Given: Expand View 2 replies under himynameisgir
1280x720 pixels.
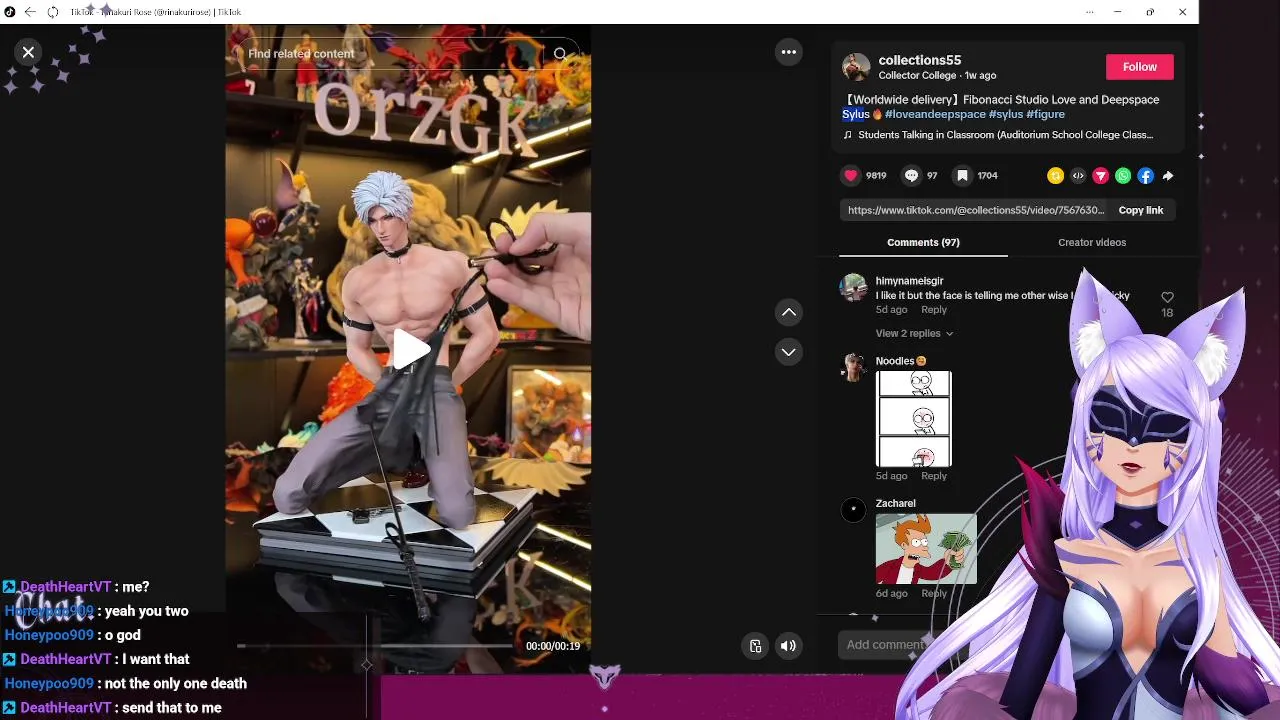Looking at the screenshot, I should (x=914, y=333).
